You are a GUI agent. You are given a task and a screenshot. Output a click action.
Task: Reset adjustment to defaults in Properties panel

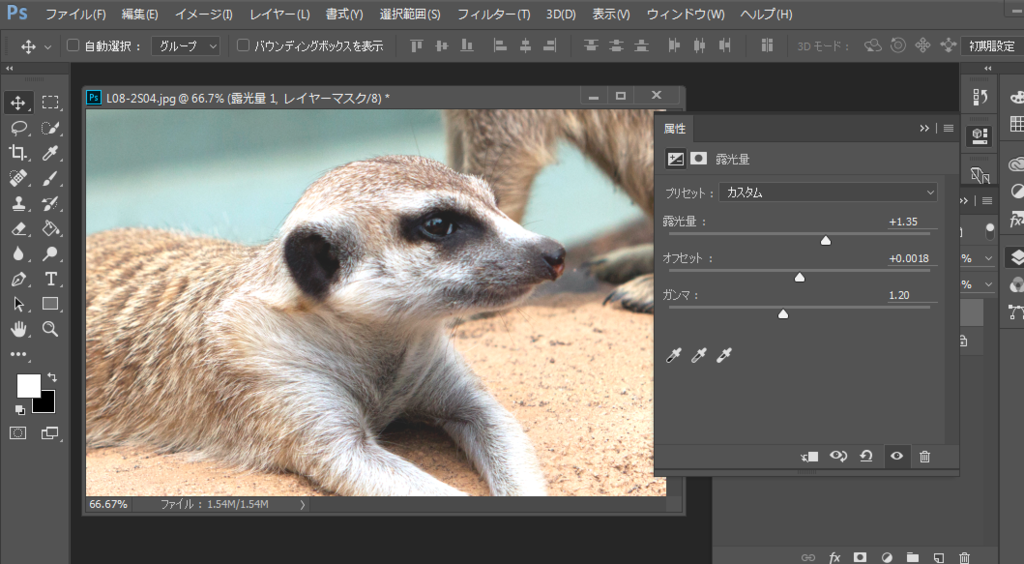[x=866, y=456]
